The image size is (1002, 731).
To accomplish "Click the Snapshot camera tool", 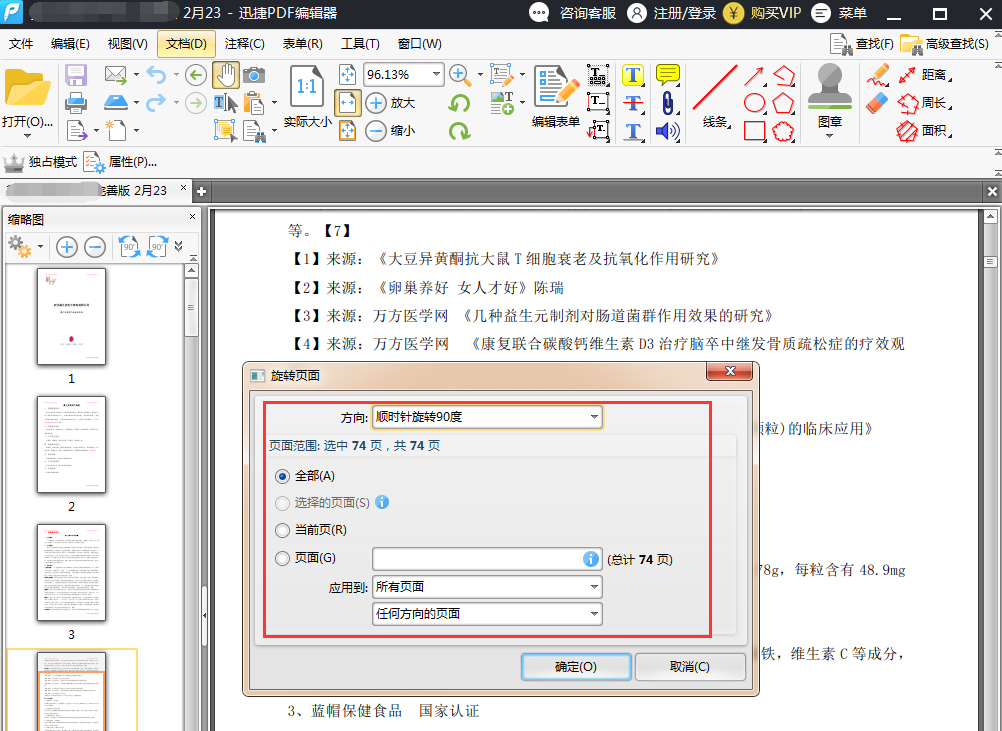I will (254, 75).
